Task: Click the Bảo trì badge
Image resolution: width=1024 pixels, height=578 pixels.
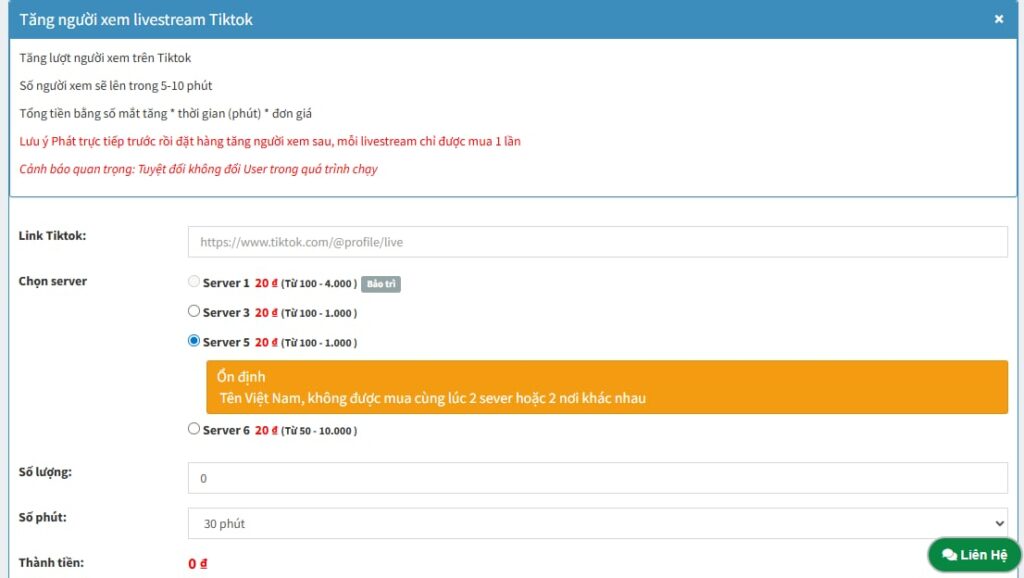Action: point(381,283)
